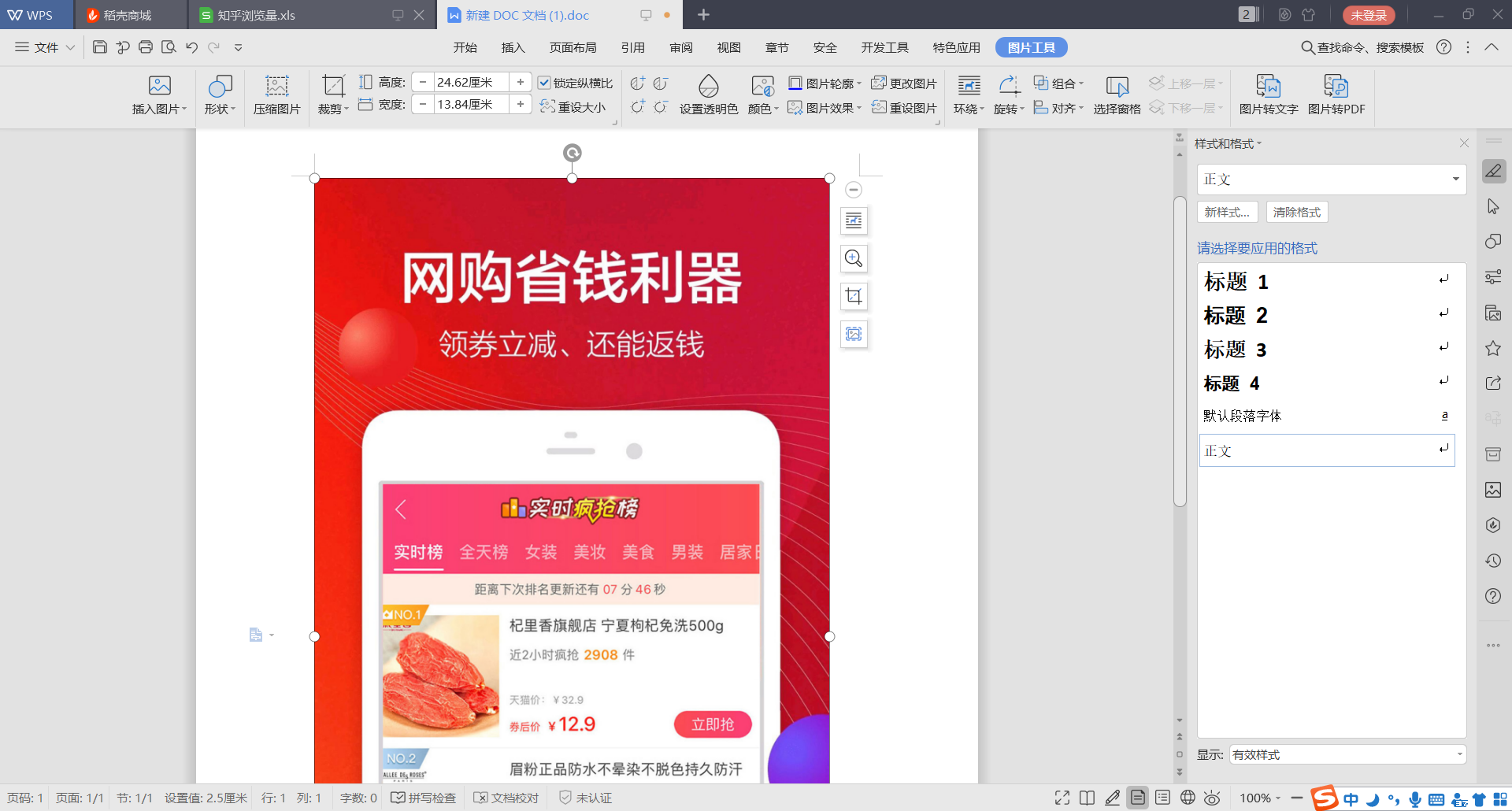The image size is (1512, 811).
Task: Click search commands (查找命令) box
Action: coord(1362,47)
